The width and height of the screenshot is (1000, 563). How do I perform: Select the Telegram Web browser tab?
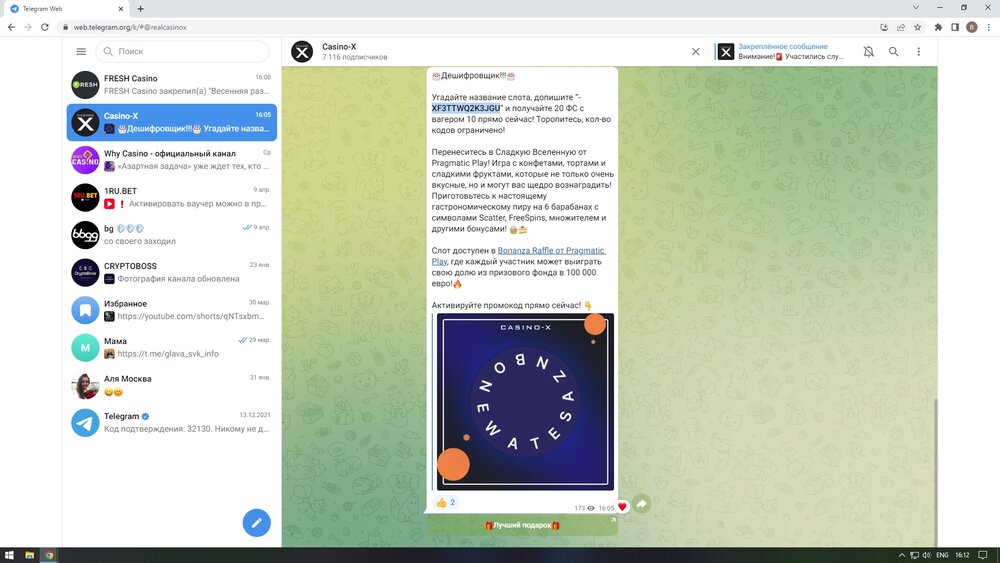pyautogui.click(x=67, y=9)
